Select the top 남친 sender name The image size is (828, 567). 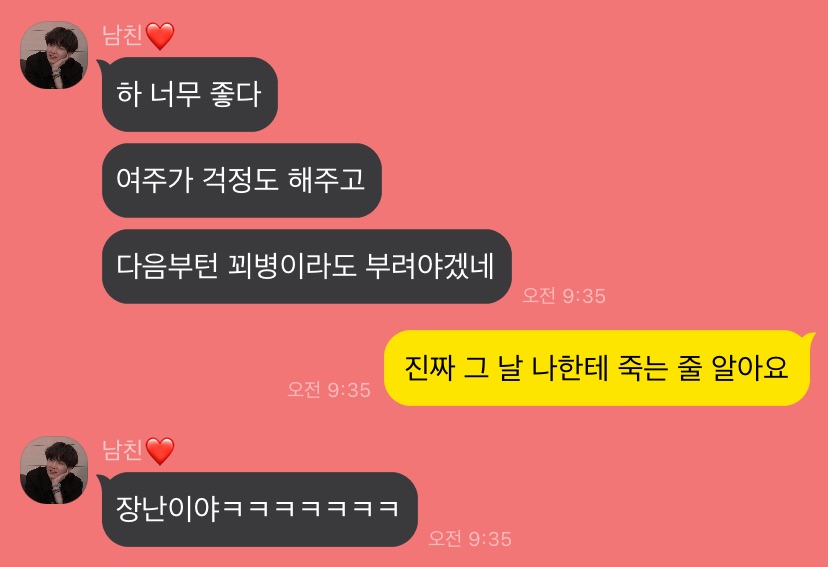[x=122, y=35]
